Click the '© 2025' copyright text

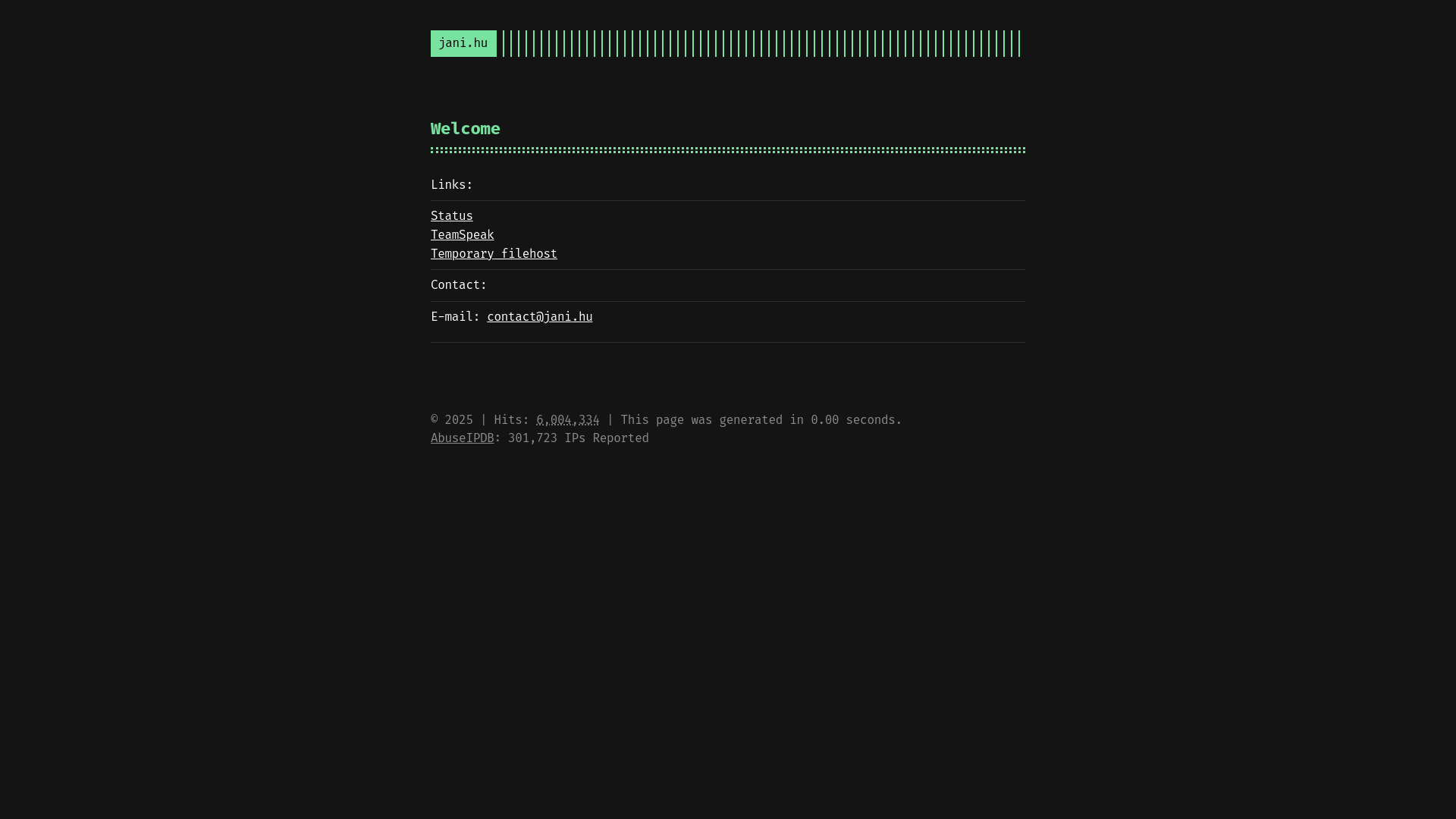452,420
